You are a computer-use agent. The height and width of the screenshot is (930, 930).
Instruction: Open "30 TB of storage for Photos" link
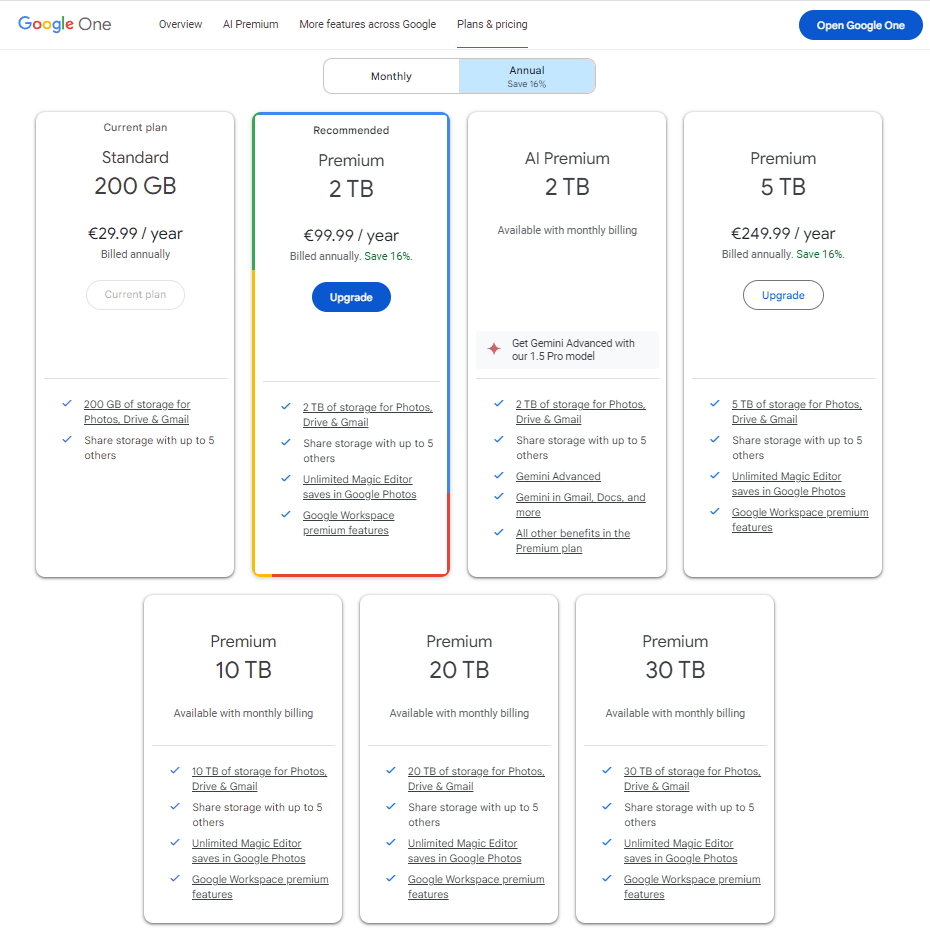coord(692,779)
